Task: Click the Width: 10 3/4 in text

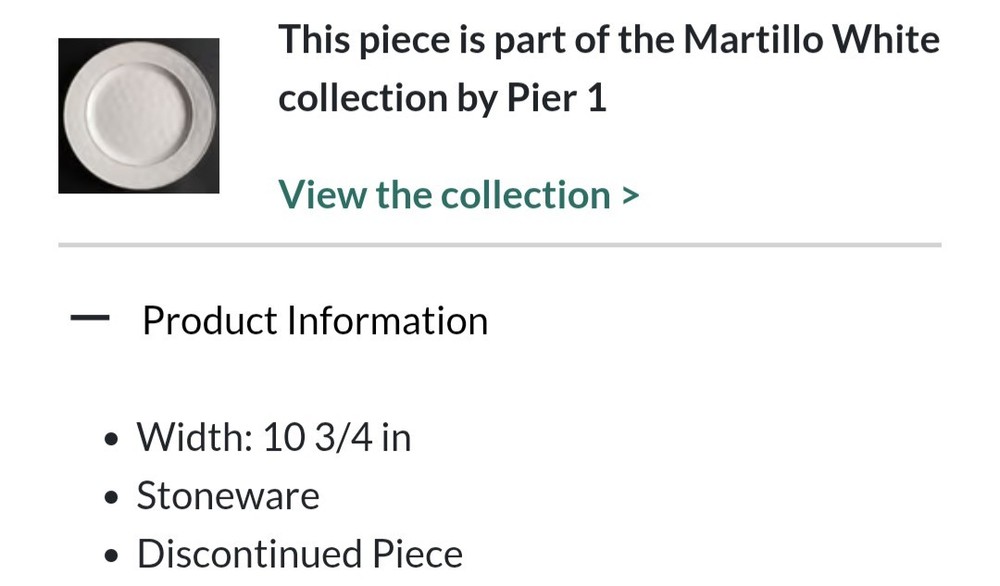Action: click(x=273, y=437)
